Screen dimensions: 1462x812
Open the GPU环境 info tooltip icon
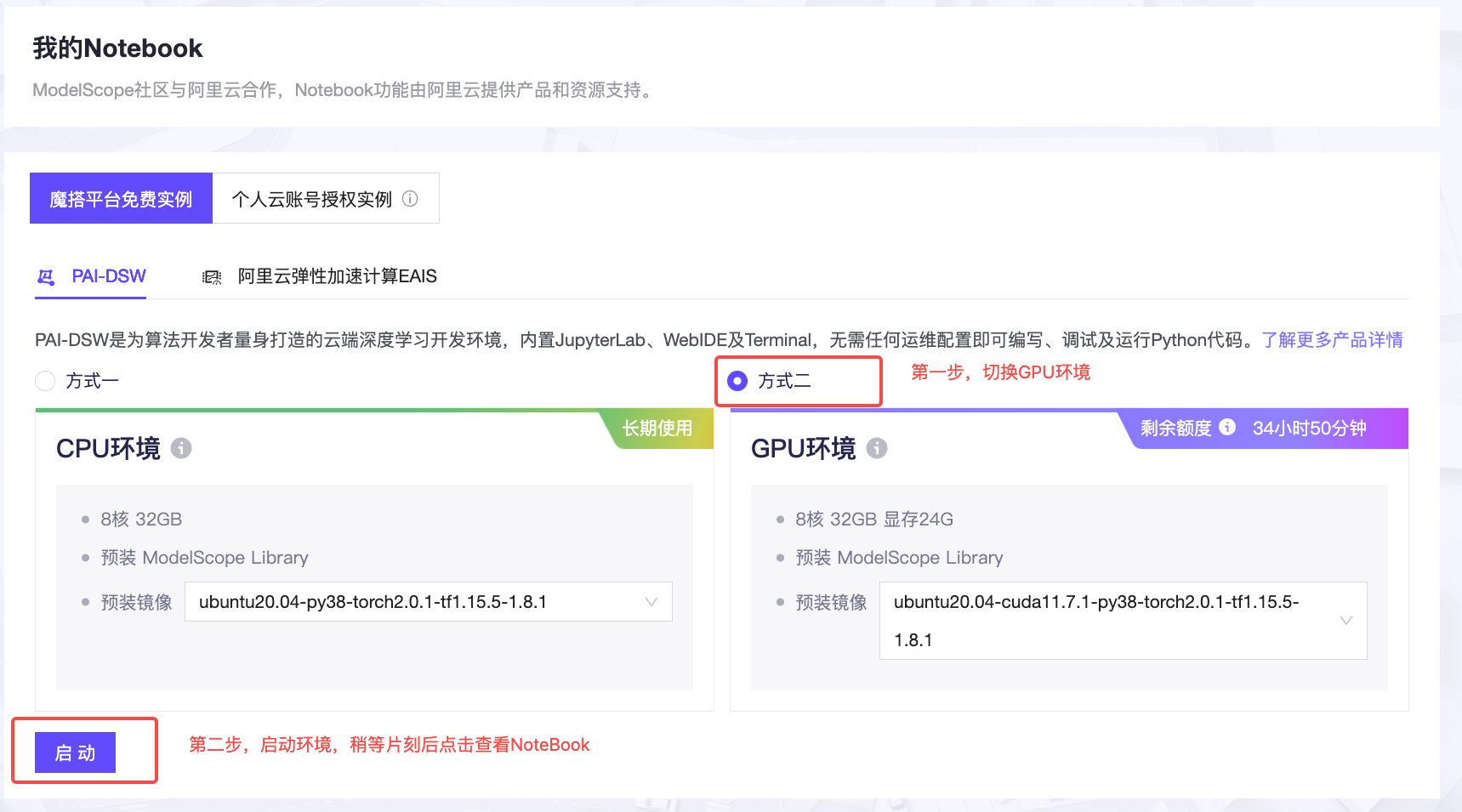[x=877, y=448]
